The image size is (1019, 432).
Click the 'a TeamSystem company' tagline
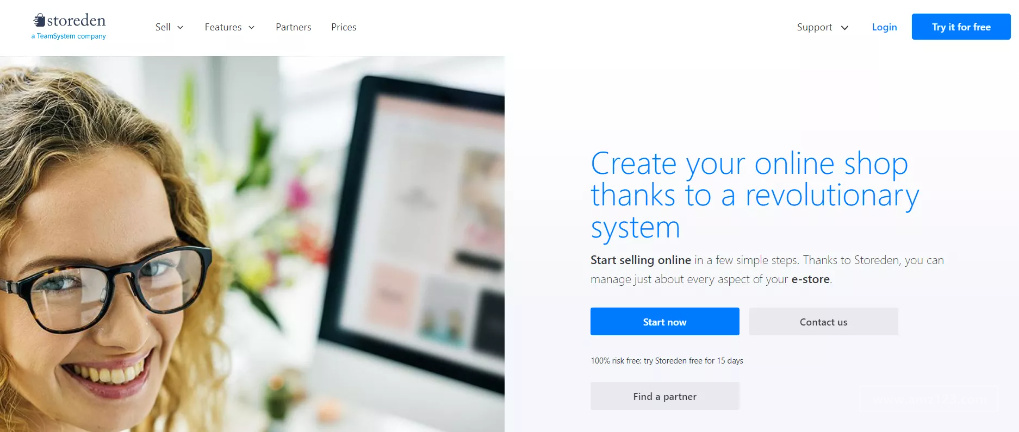(x=68, y=36)
